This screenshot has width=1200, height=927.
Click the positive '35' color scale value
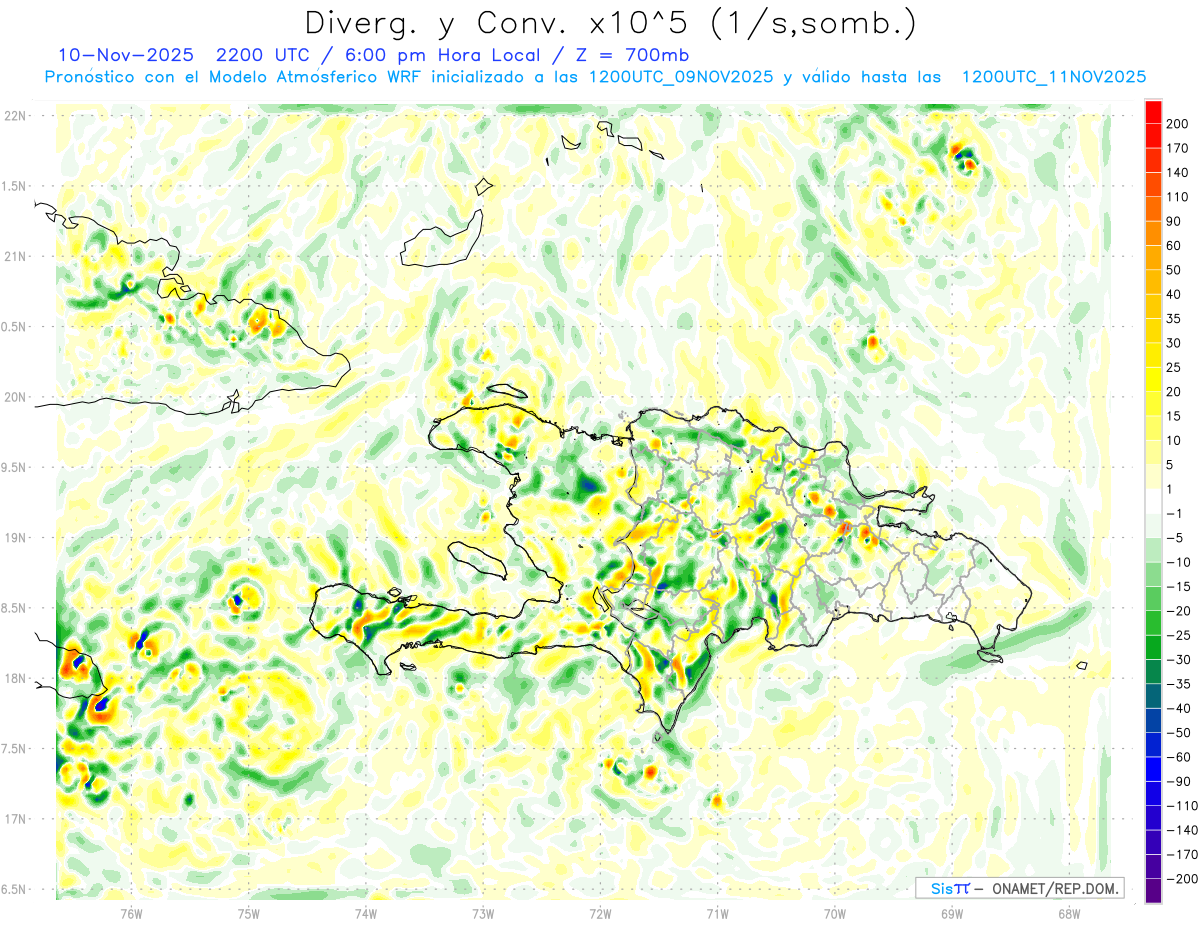coord(1175,319)
